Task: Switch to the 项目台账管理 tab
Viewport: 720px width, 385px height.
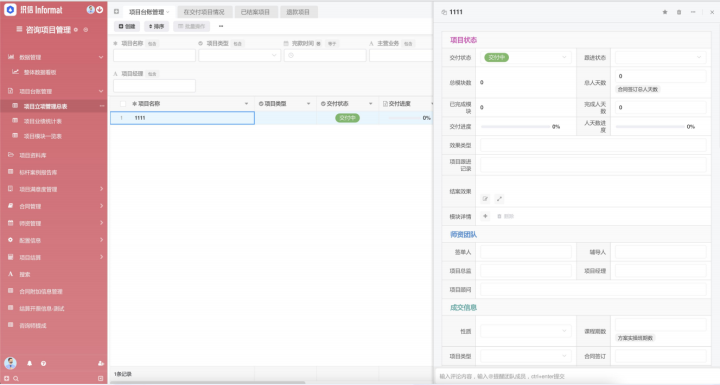Action: pos(149,12)
